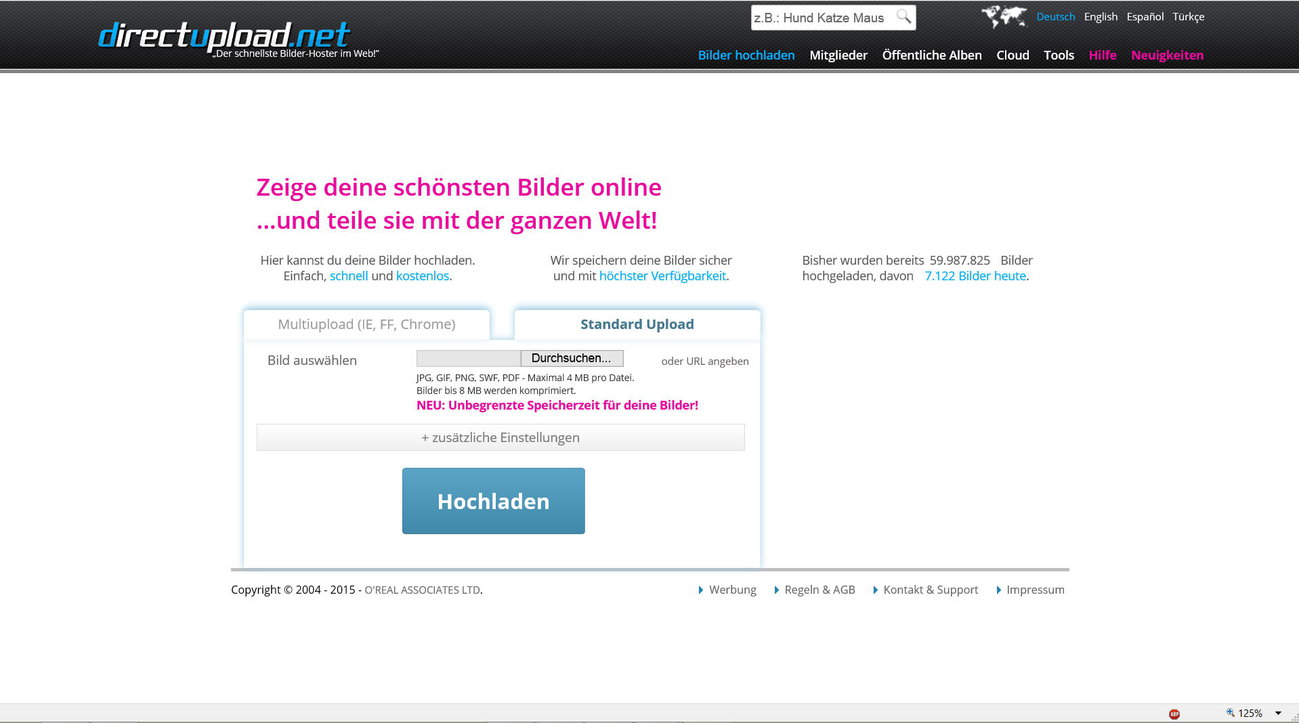Open the Impressum footer link

pyautogui.click(x=1035, y=590)
